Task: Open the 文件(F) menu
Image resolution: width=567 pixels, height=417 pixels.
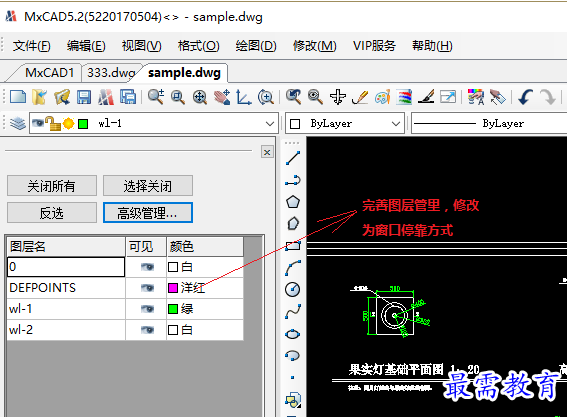Action: pyautogui.click(x=31, y=46)
